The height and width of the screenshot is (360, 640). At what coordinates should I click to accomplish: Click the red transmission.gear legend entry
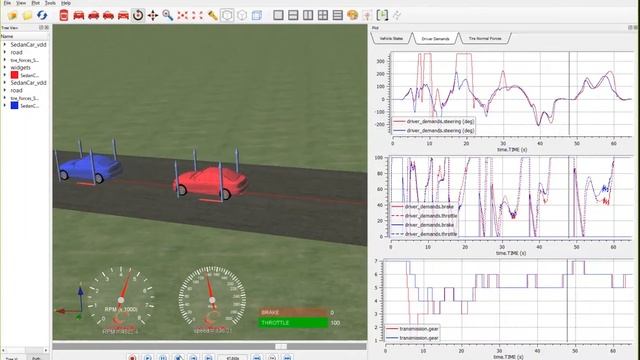(412, 329)
